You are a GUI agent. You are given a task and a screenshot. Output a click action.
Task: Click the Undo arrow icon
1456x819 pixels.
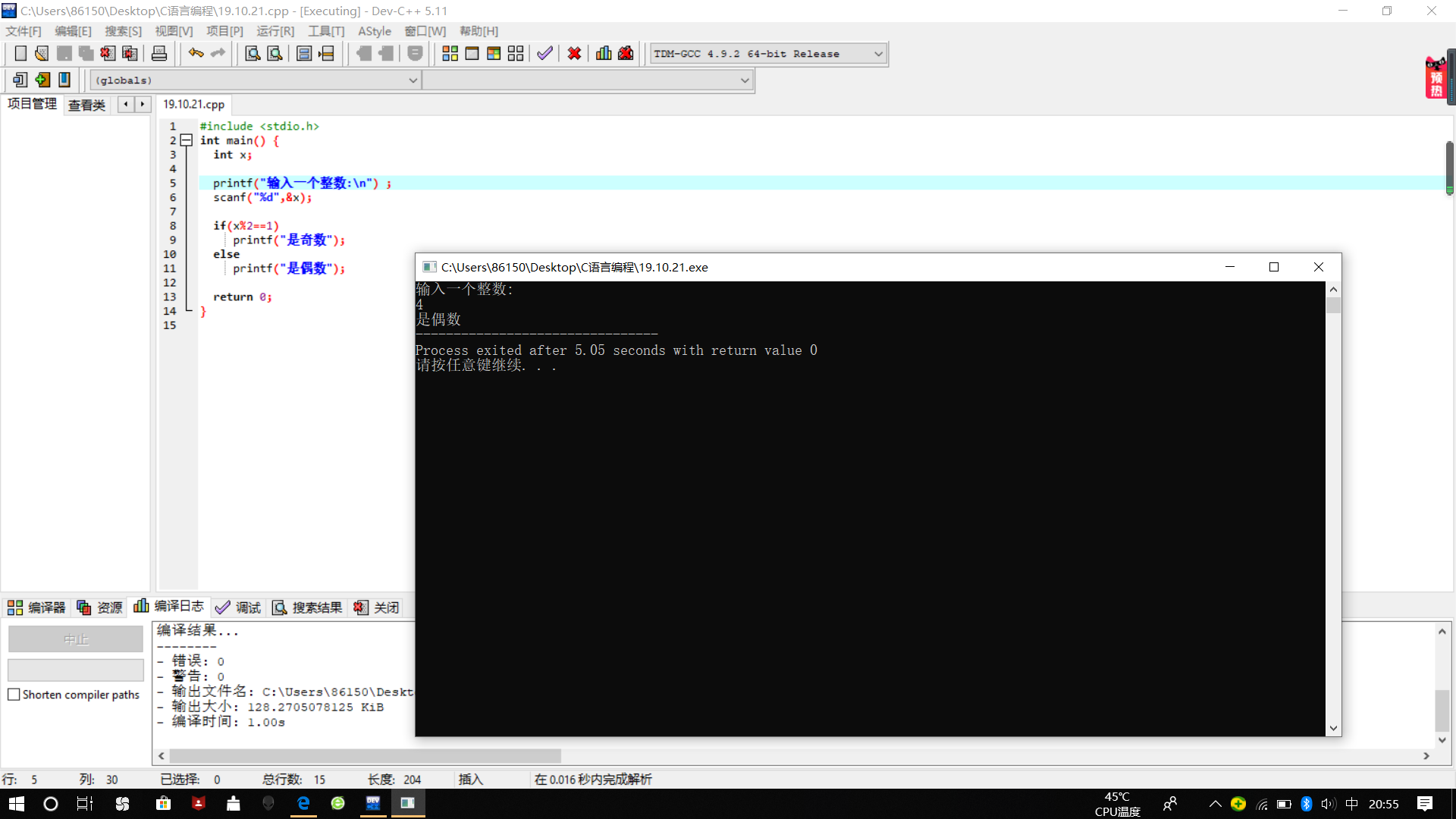196,53
